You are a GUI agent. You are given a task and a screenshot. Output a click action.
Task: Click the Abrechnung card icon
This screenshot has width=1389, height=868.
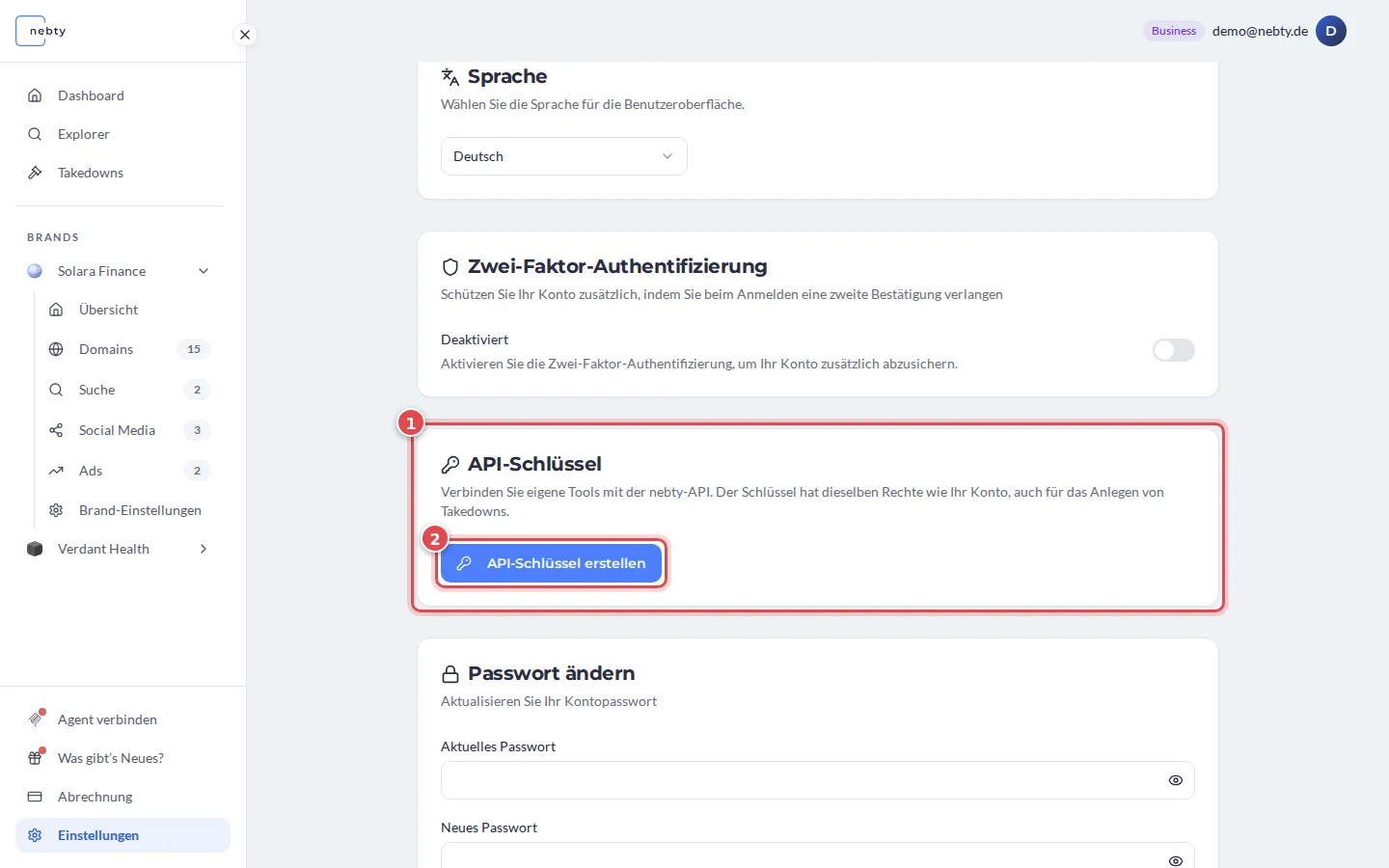coord(35,797)
